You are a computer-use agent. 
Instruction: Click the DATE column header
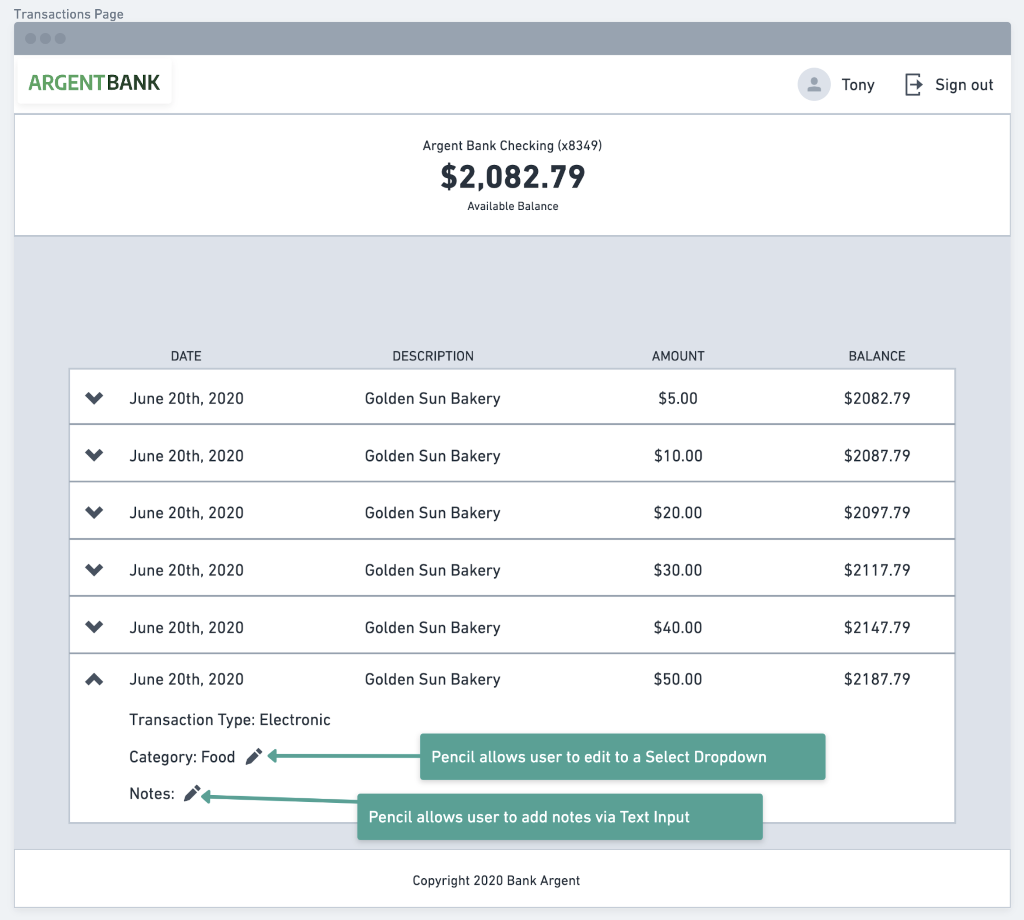point(186,356)
